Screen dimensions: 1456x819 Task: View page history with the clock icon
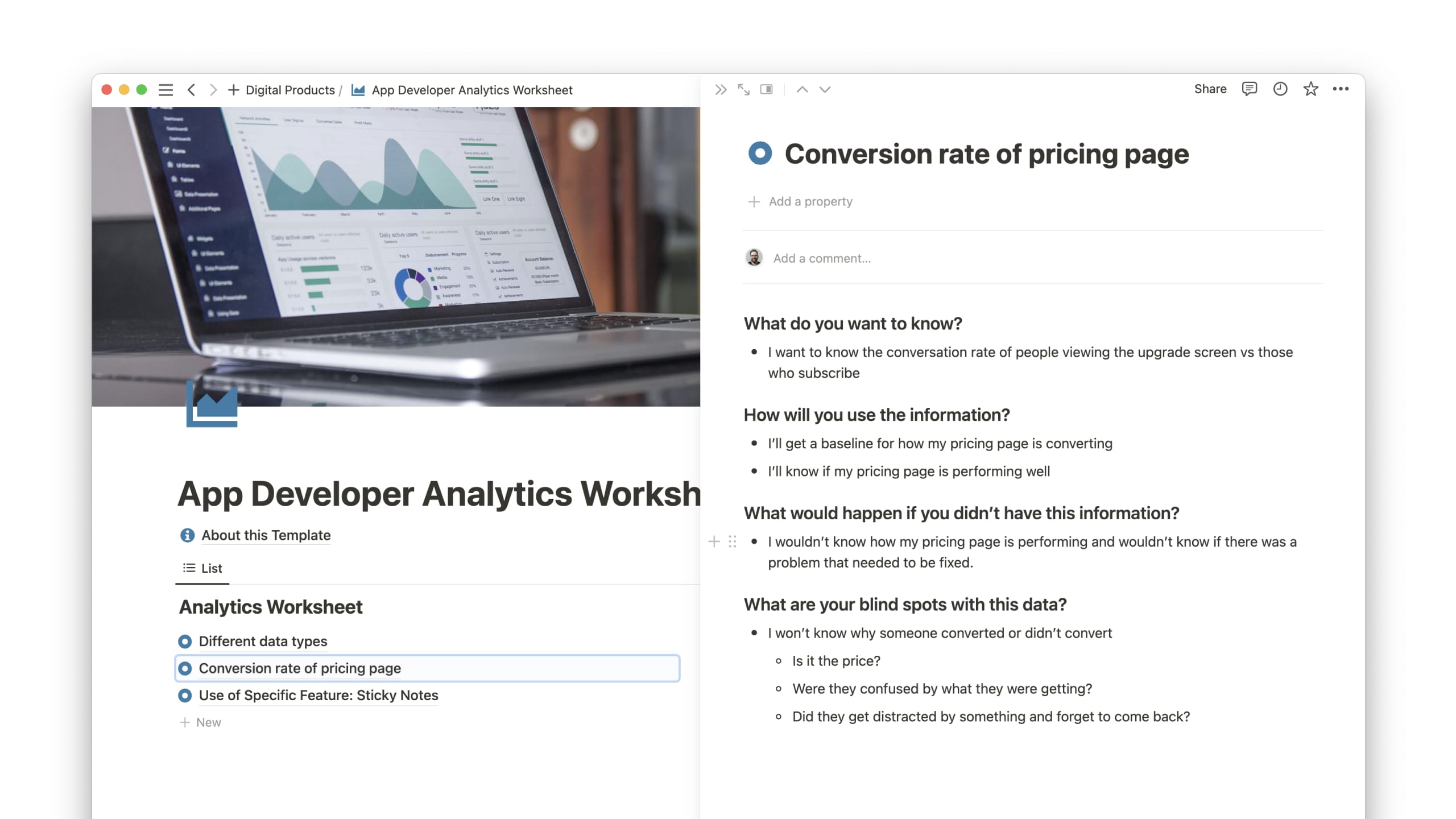point(1280,89)
